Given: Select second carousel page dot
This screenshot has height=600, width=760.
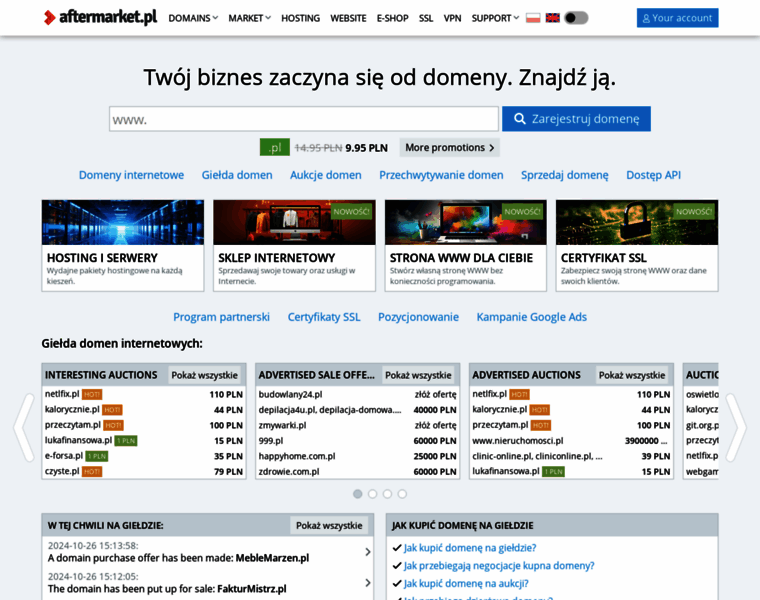Looking at the screenshot, I should [x=372, y=494].
